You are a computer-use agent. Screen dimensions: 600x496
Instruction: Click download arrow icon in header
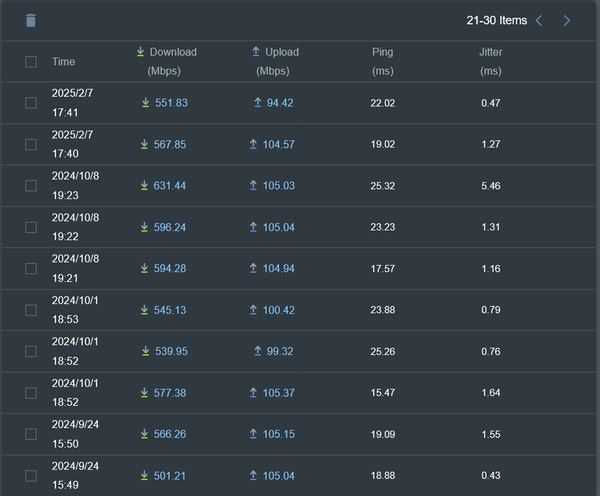(140, 52)
